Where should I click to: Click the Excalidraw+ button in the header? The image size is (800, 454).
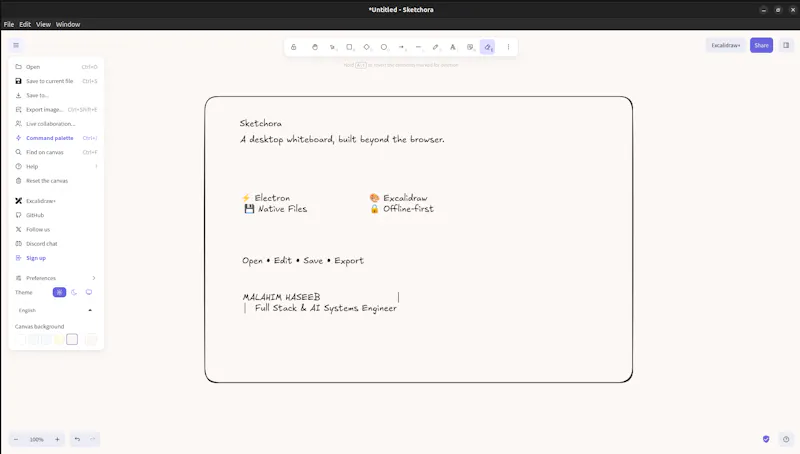(726, 45)
